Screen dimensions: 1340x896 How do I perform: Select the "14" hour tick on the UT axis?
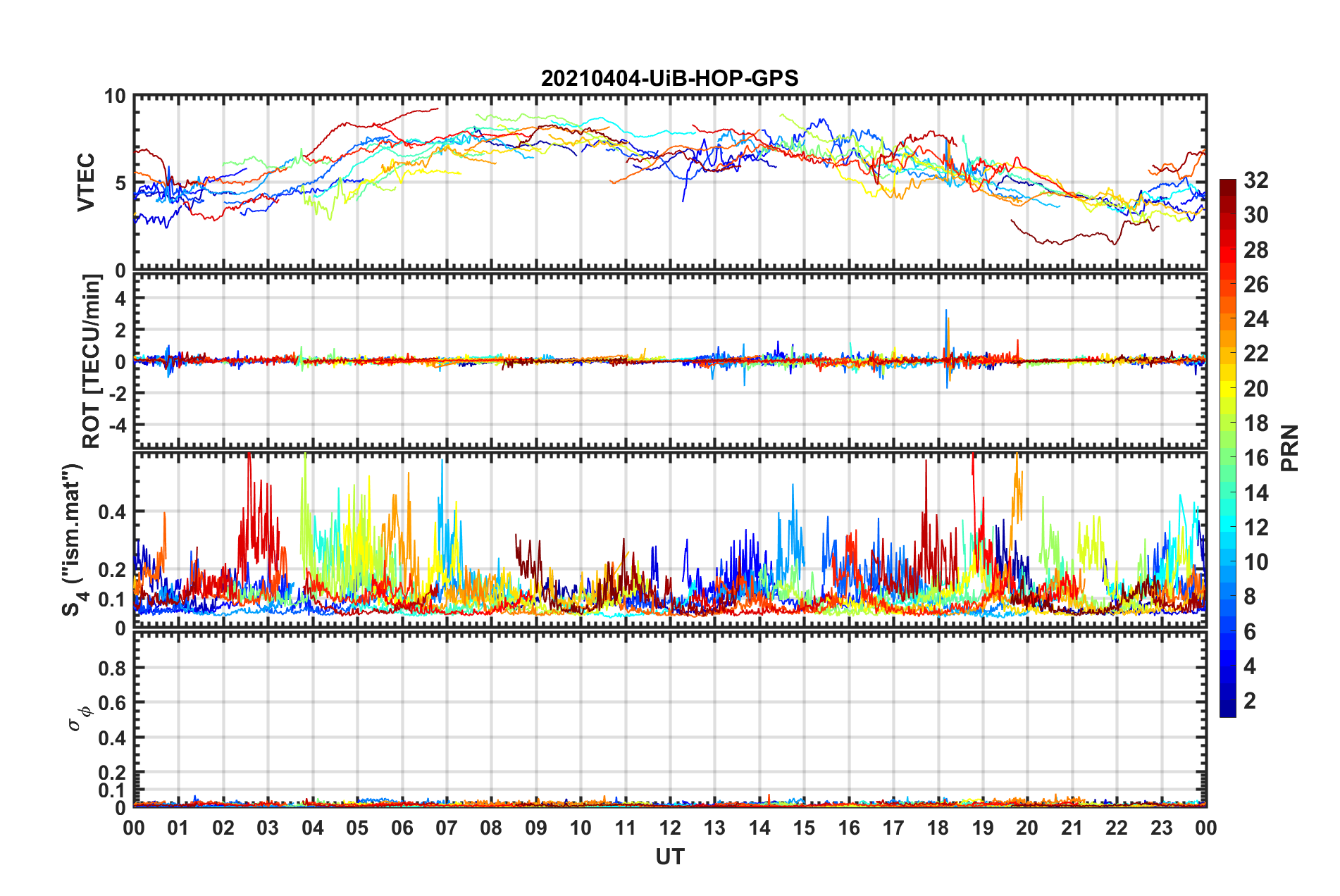(759, 828)
